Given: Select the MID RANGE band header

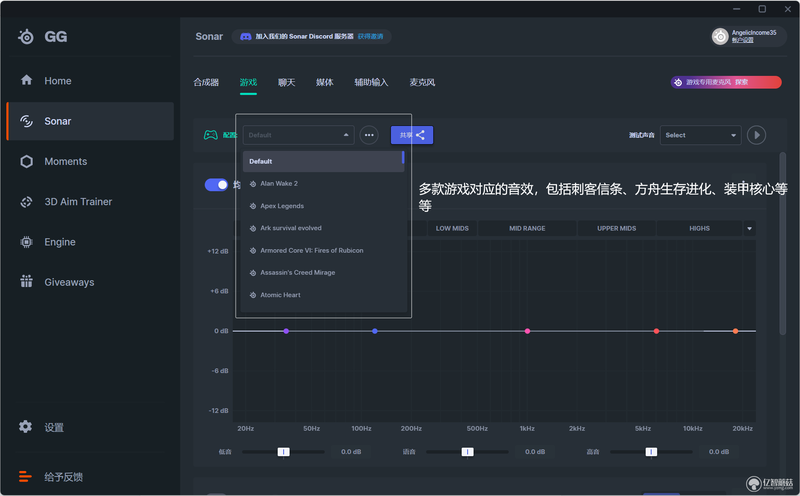Looking at the screenshot, I should point(527,229).
